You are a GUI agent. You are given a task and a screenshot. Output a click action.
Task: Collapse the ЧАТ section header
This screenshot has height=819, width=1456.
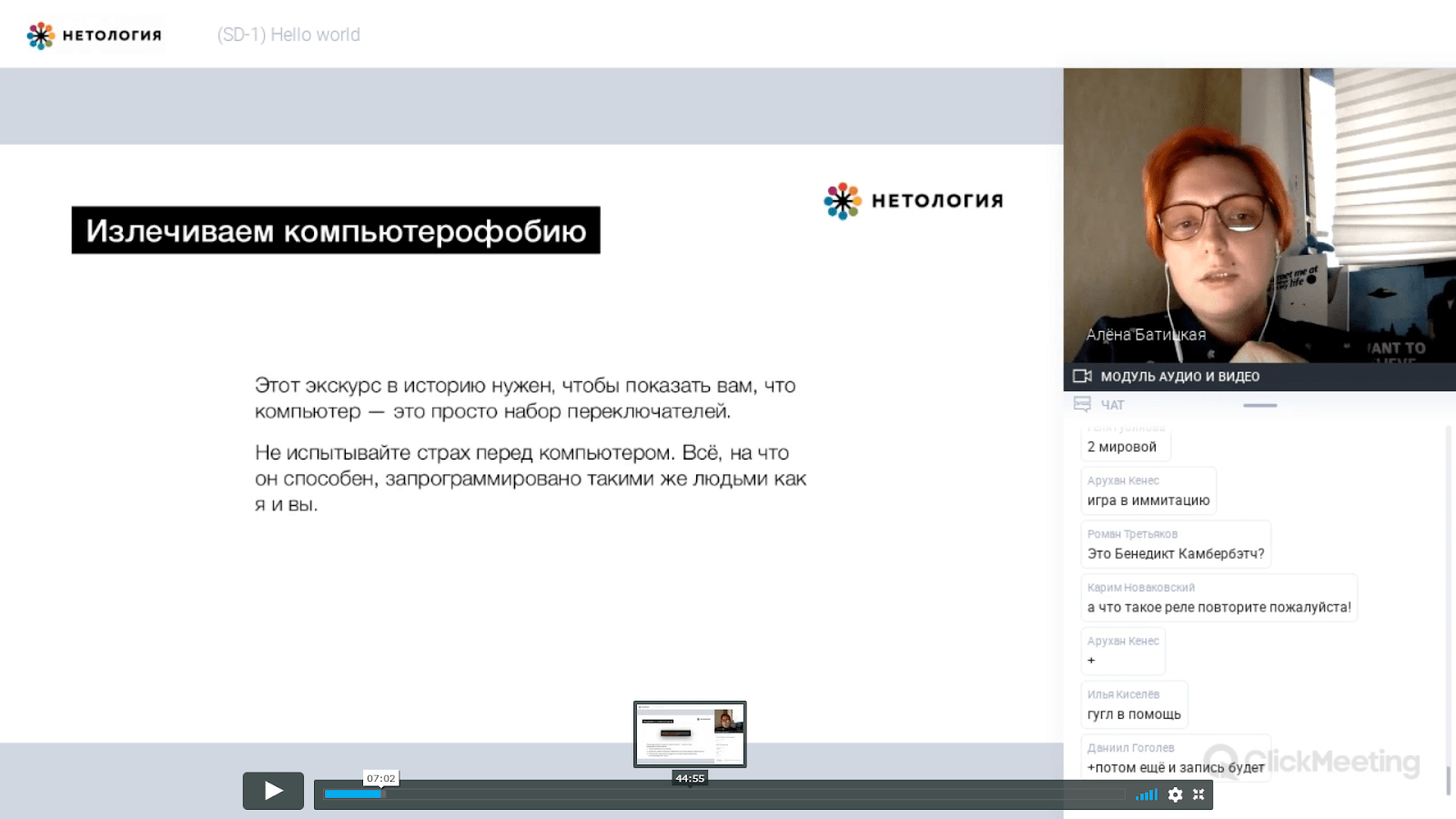coord(1112,405)
